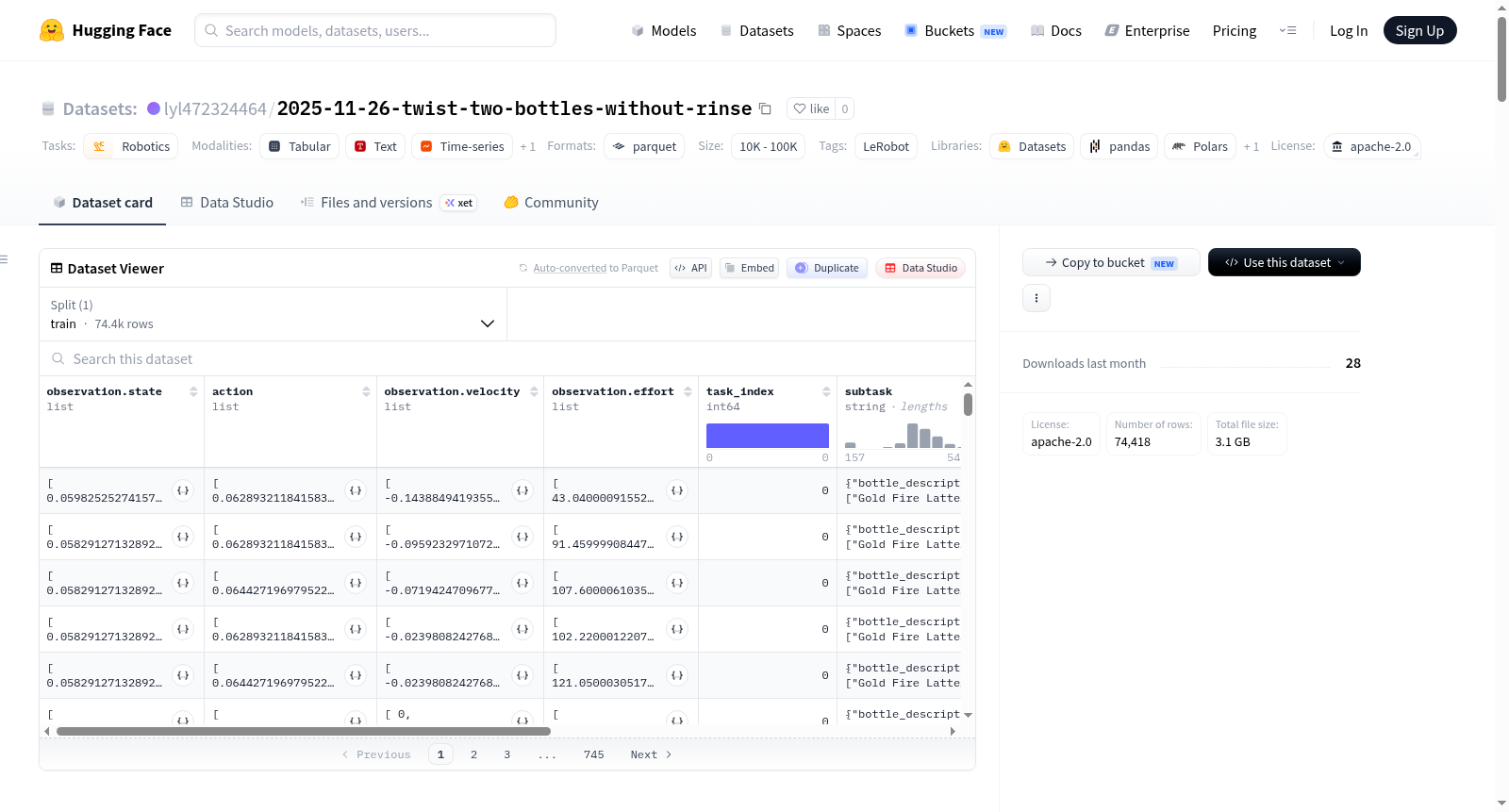Expand JSON cell for action in first row
The height and width of the screenshot is (812, 1509).
click(x=356, y=490)
